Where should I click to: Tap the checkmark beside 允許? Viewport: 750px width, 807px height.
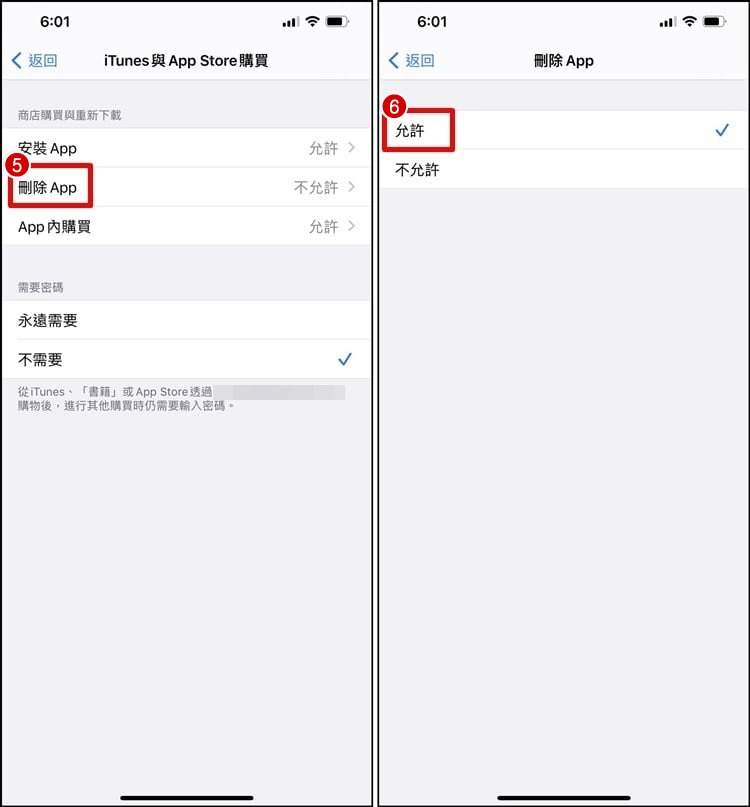click(722, 130)
